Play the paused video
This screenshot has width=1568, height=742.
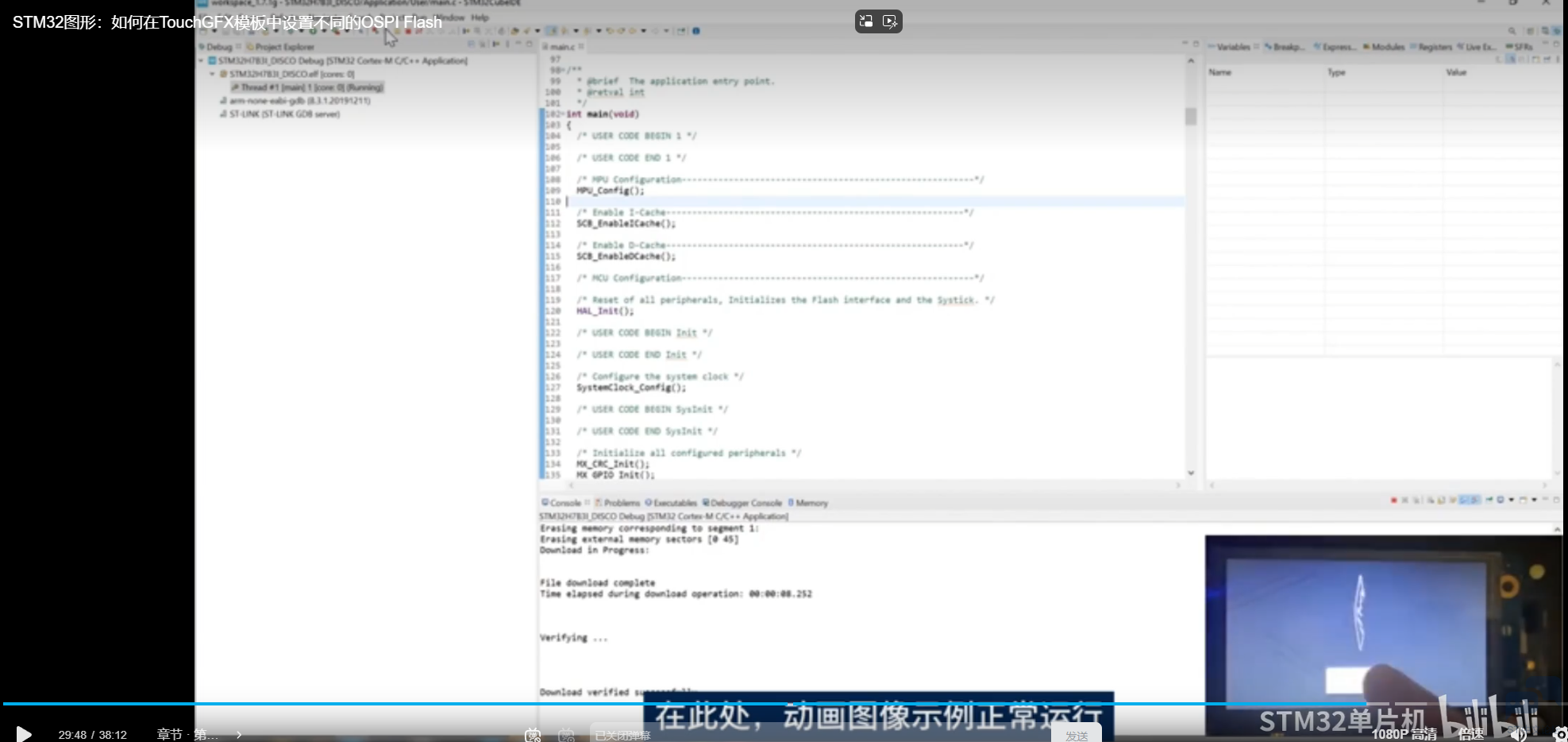click(x=24, y=734)
